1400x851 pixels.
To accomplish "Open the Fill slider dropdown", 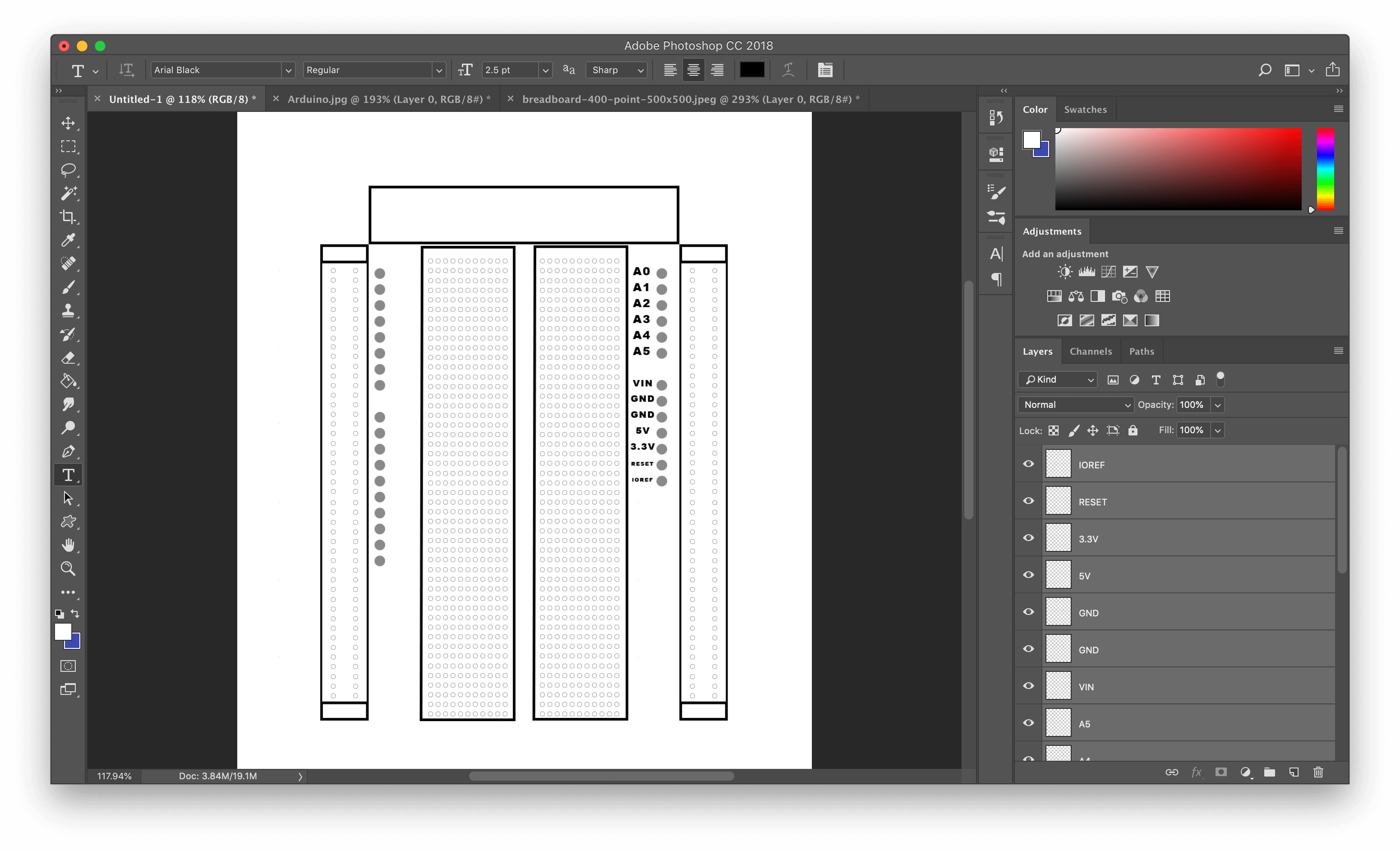I will click(x=1217, y=430).
